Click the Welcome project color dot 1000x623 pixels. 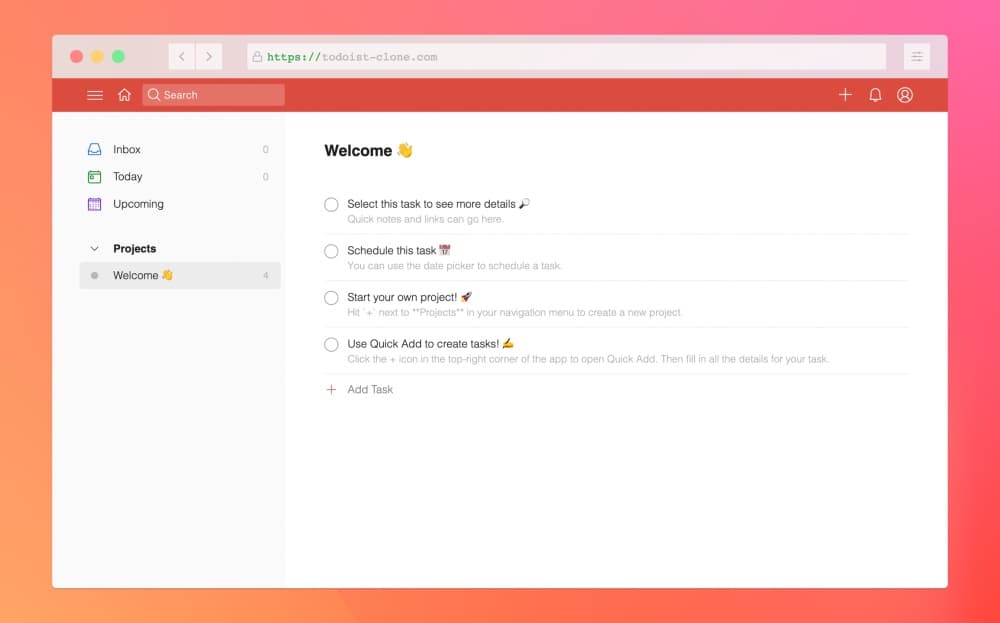point(97,275)
